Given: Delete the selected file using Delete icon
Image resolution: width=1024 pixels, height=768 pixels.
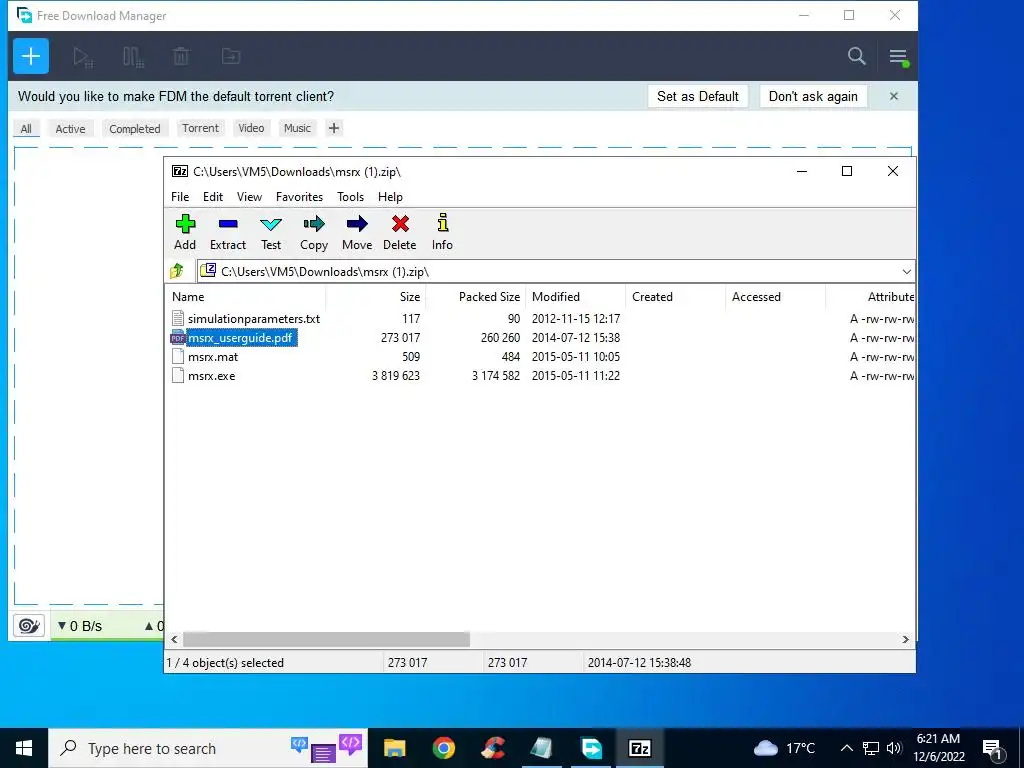Looking at the screenshot, I should tap(400, 232).
